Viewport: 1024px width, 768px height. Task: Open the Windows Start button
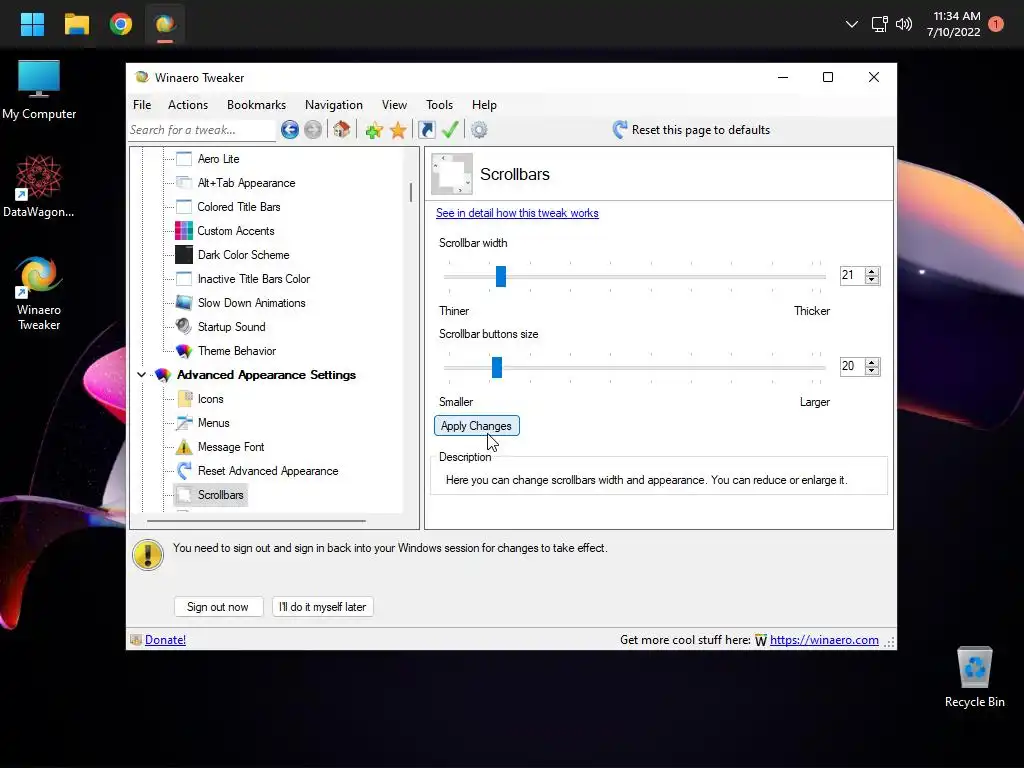(x=32, y=24)
